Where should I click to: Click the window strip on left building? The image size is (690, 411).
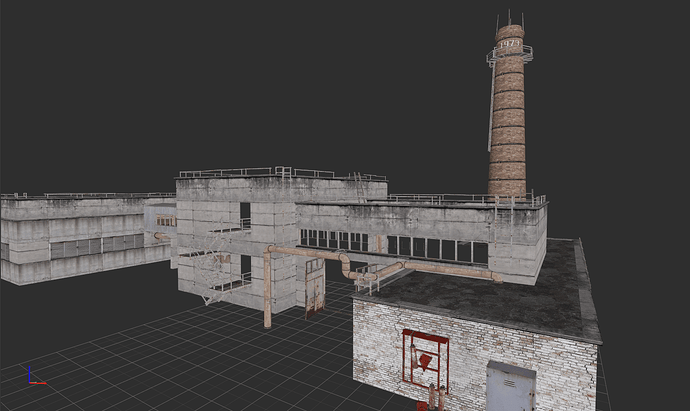[95, 246]
